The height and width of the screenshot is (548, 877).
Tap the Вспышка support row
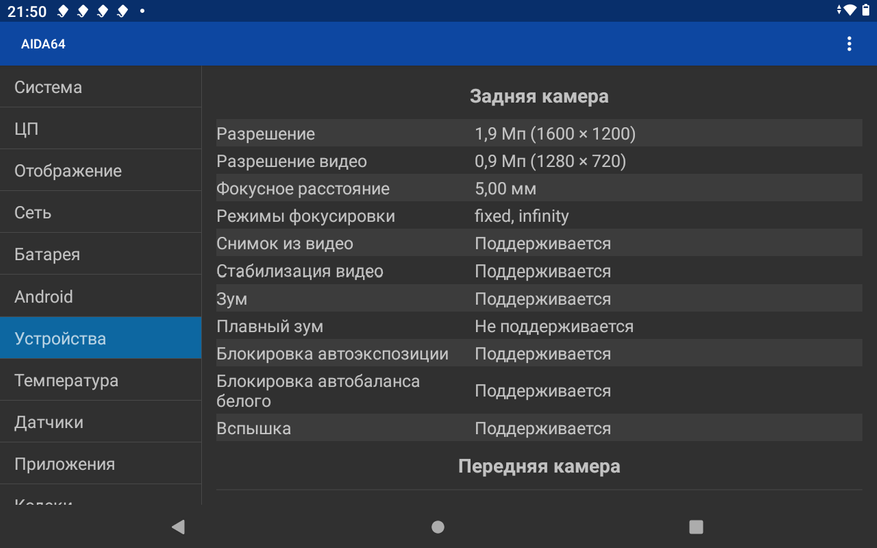(x=539, y=428)
